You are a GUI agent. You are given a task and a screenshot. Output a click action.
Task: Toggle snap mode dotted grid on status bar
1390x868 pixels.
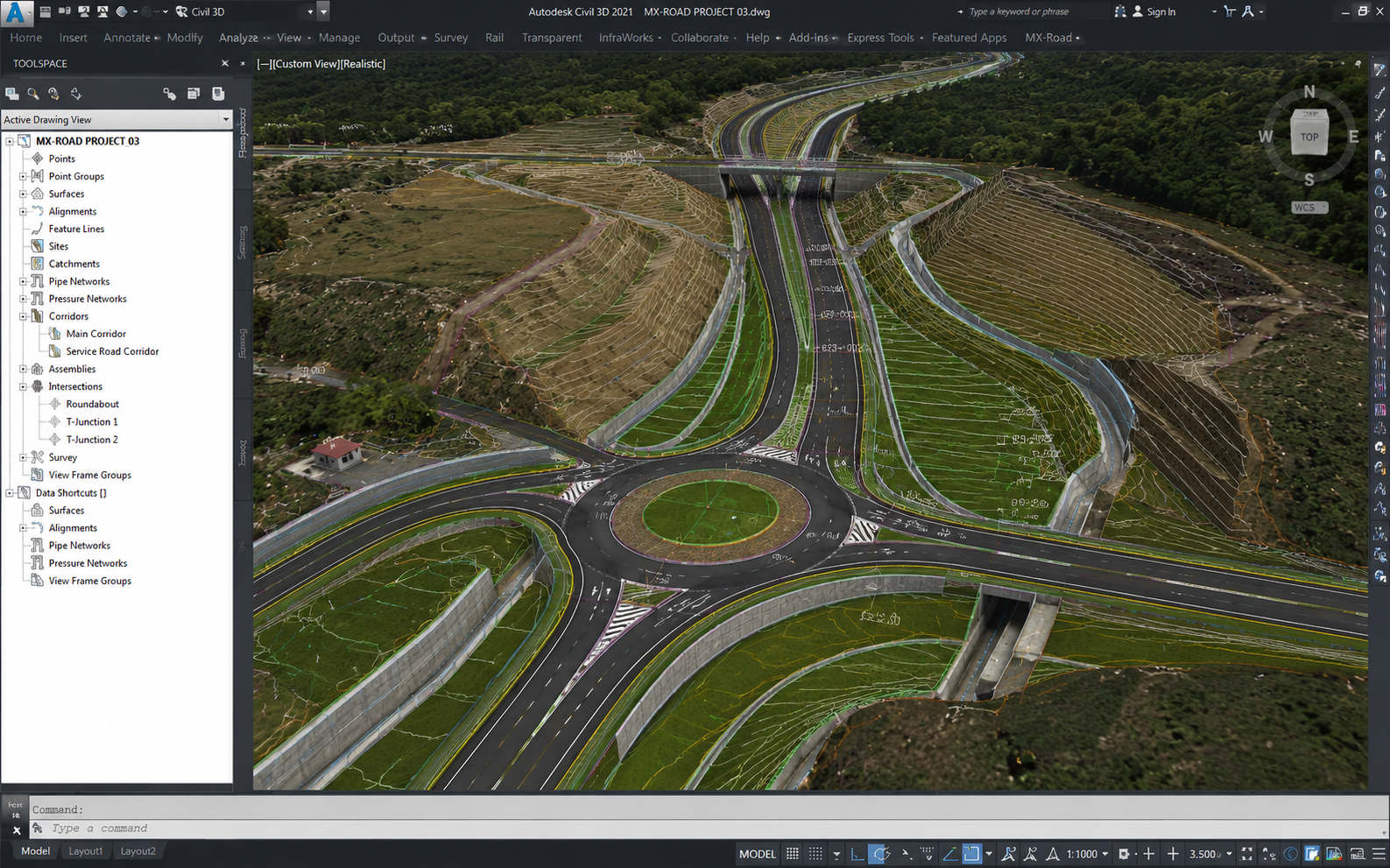[x=815, y=854]
